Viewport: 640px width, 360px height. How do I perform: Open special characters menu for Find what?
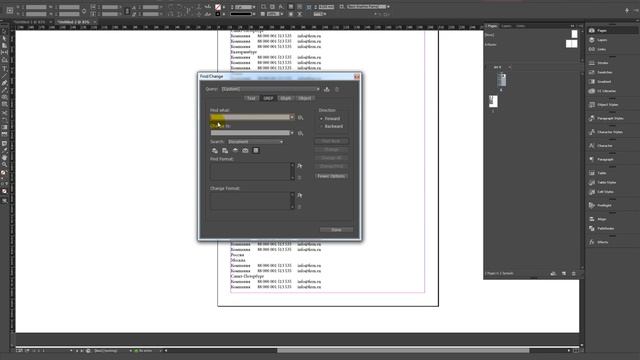click(x=300, y=118)
